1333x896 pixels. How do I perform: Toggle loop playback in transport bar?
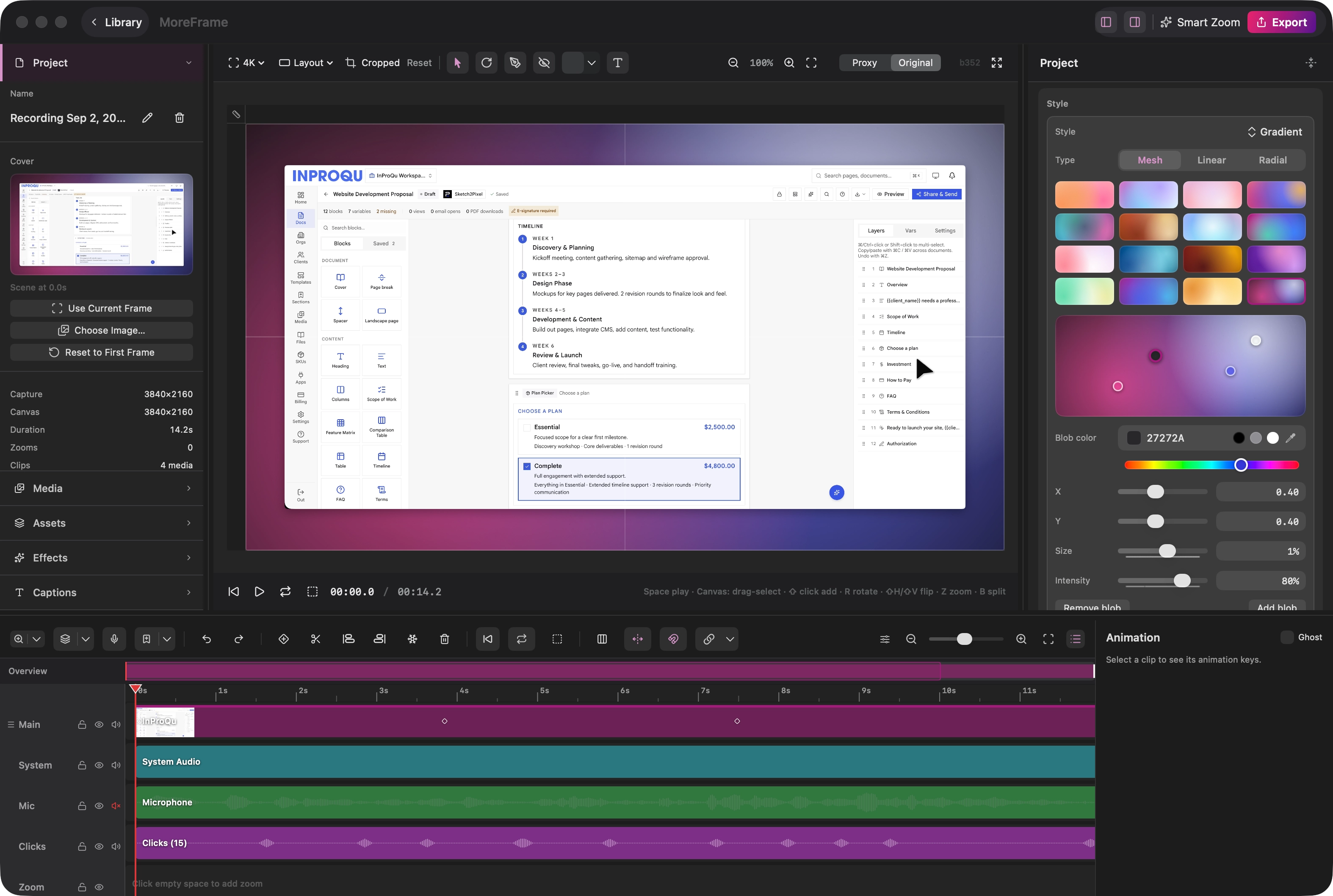[x=285, y=592]
